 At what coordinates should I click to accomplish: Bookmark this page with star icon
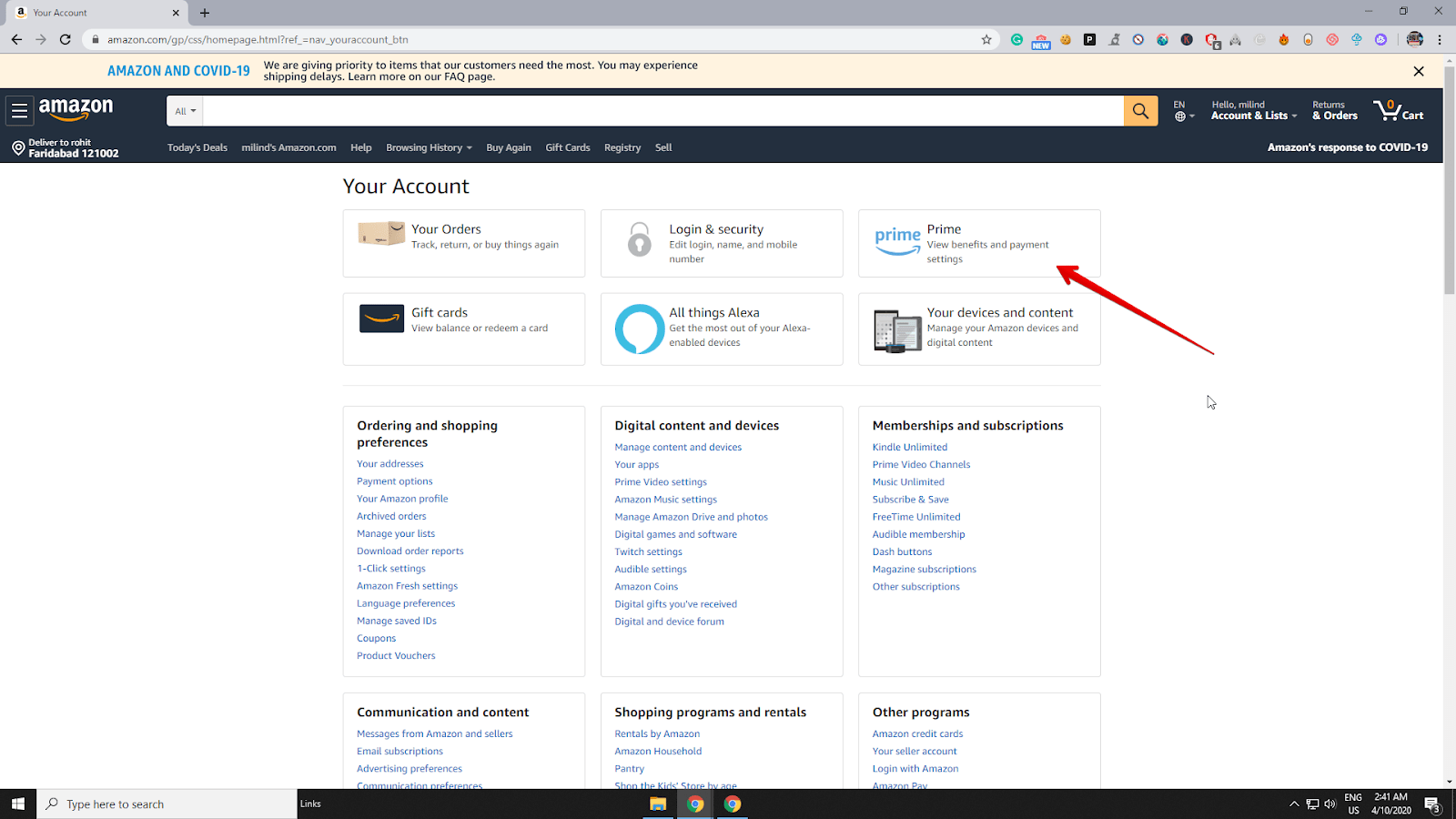[986, 39]
